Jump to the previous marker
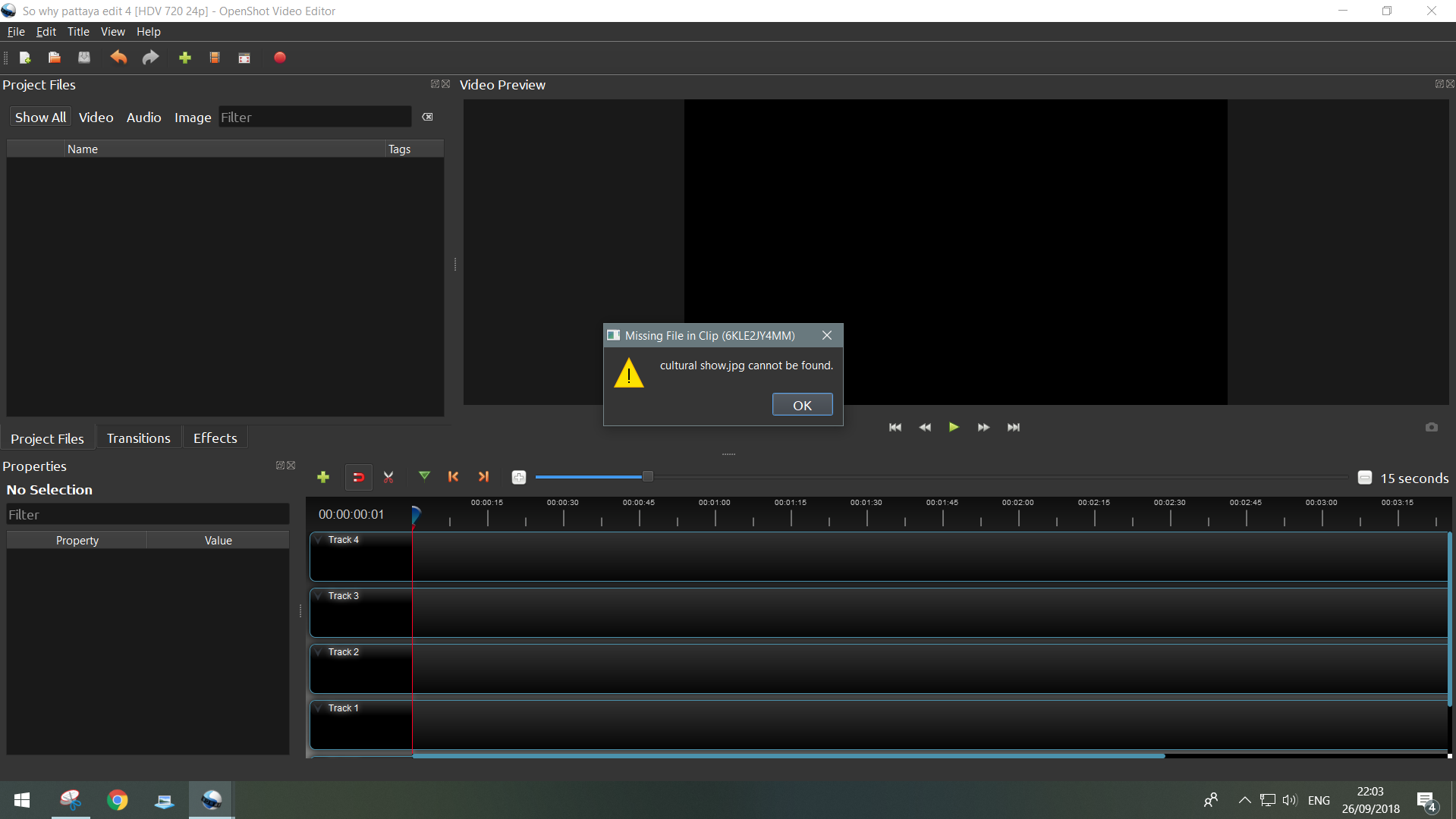 point(454,476)
